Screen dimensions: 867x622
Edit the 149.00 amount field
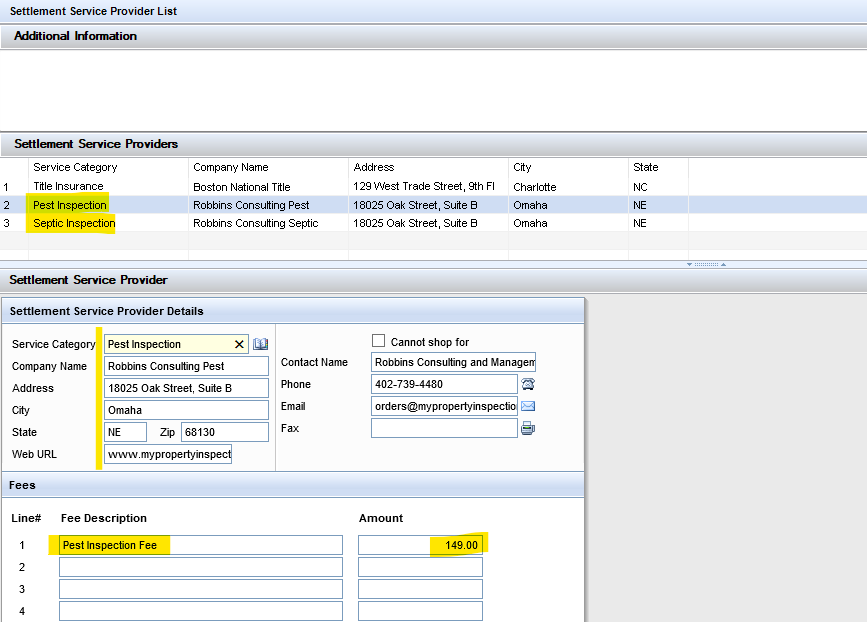[x=420, y=545]
